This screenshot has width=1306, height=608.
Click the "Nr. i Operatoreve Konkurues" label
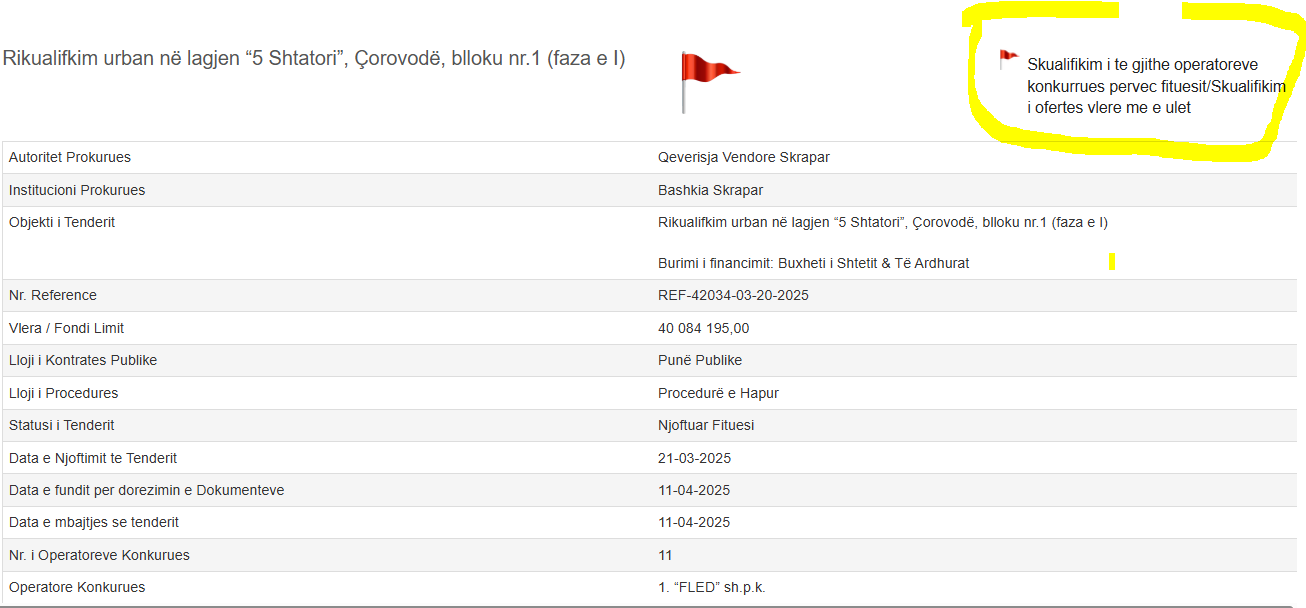(99, 555)
